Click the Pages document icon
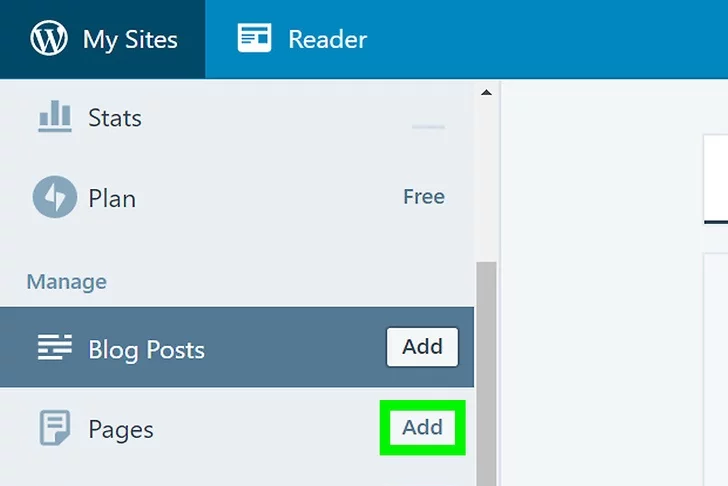728x486 pixels. [x=54, y=428]
